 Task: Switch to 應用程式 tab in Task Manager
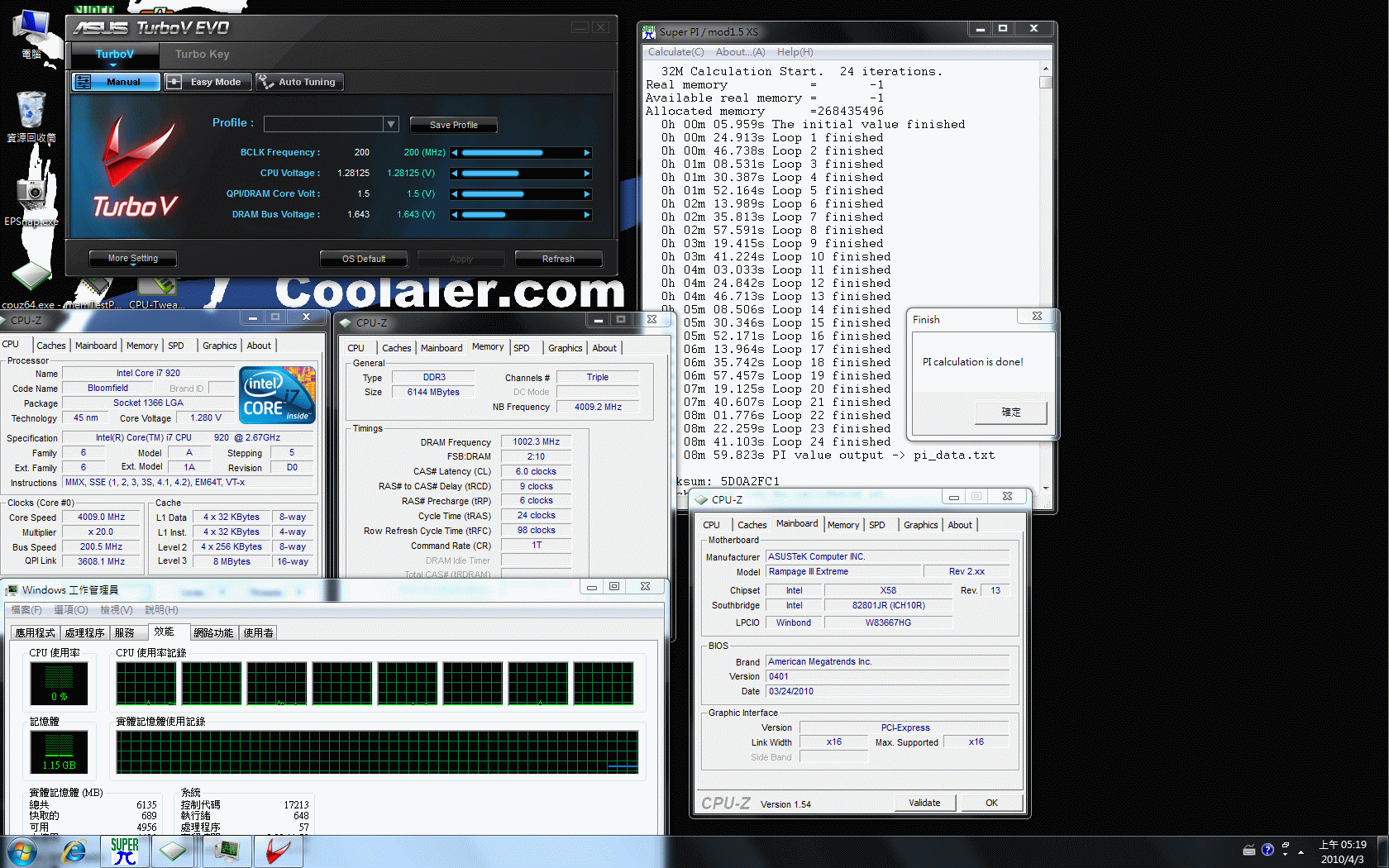(35, 632)
